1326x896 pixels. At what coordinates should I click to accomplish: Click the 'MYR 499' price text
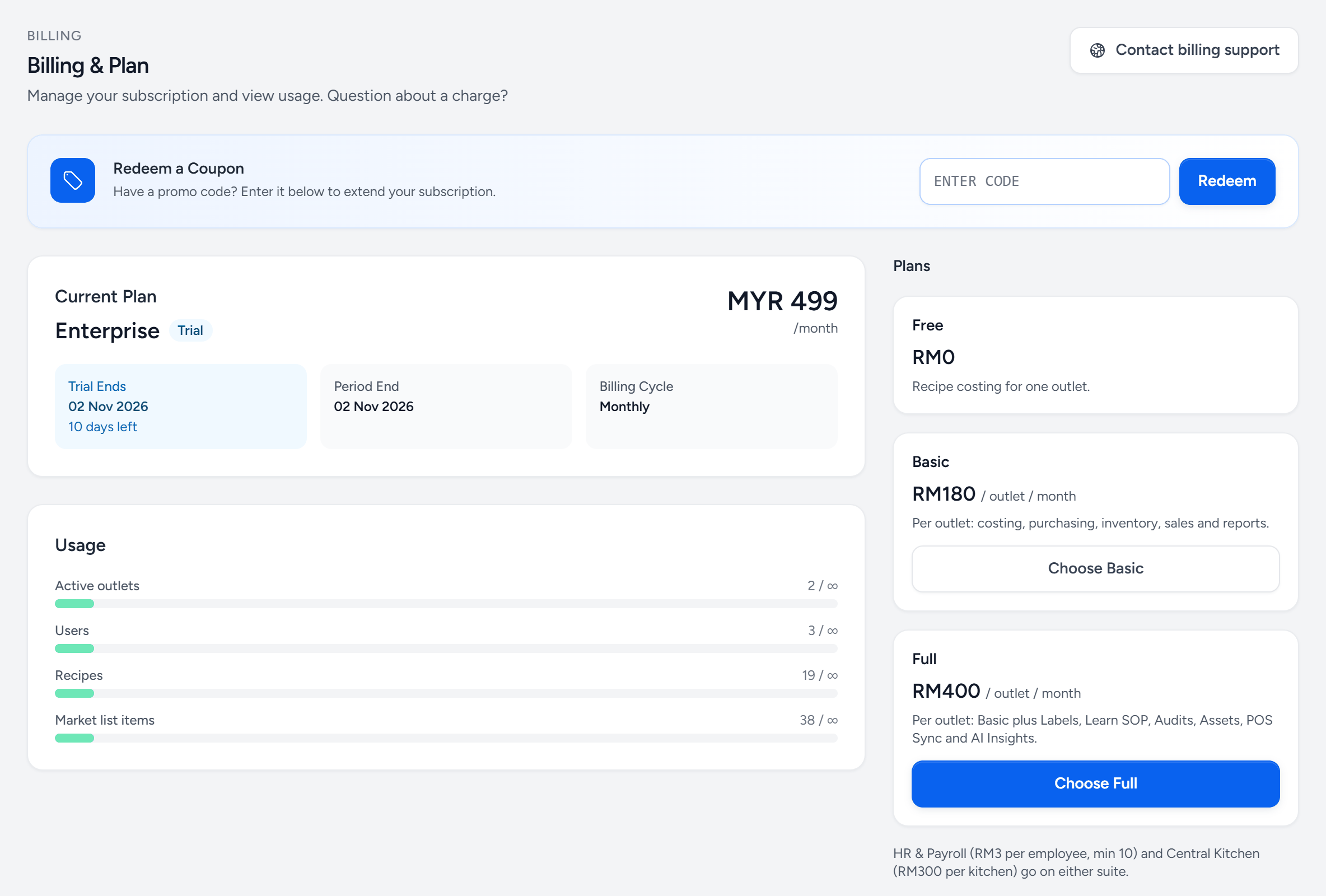pyautogui.click(x=782, y=301)
